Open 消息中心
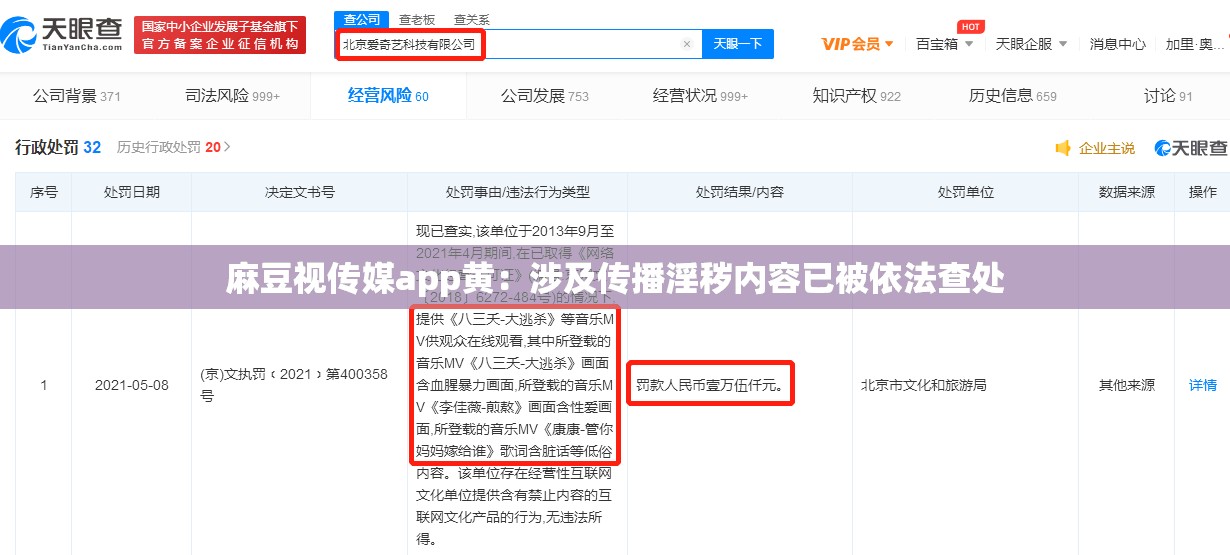 1117,44
